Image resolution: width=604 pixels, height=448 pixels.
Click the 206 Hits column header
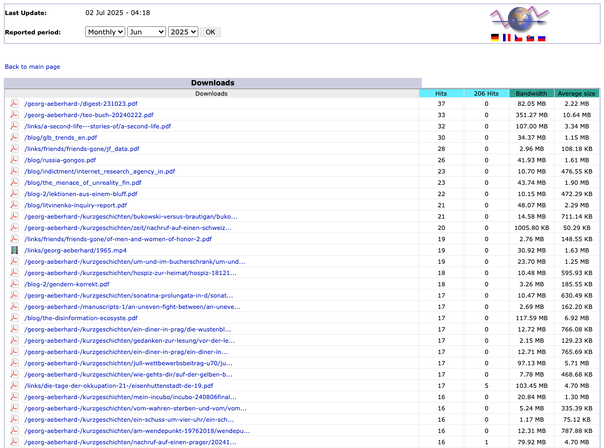click(x=486, y=93)
